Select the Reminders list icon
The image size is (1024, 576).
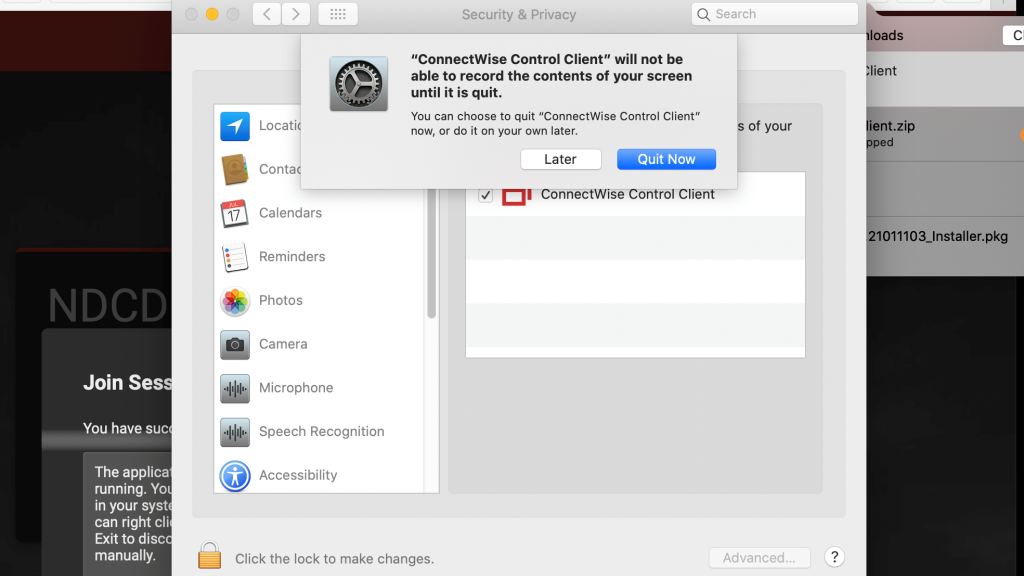235,257
